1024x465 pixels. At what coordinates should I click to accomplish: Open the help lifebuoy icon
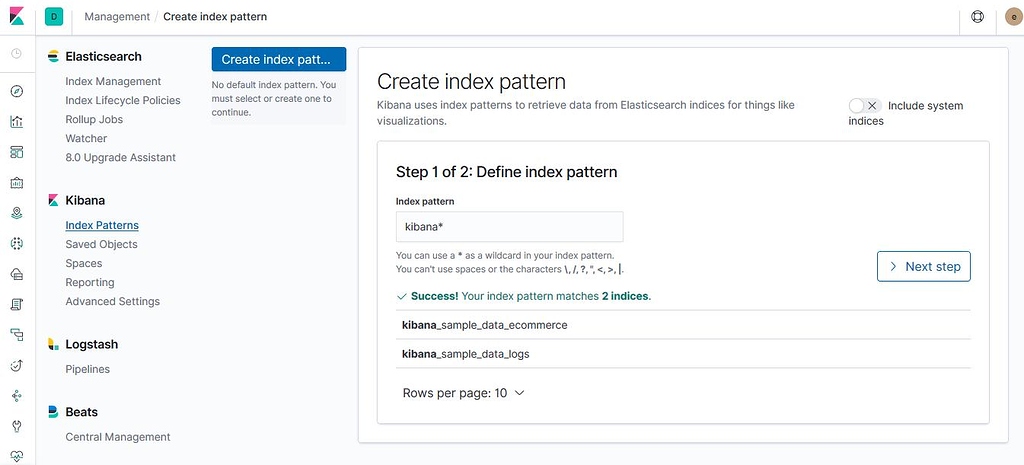coord(977,17)
